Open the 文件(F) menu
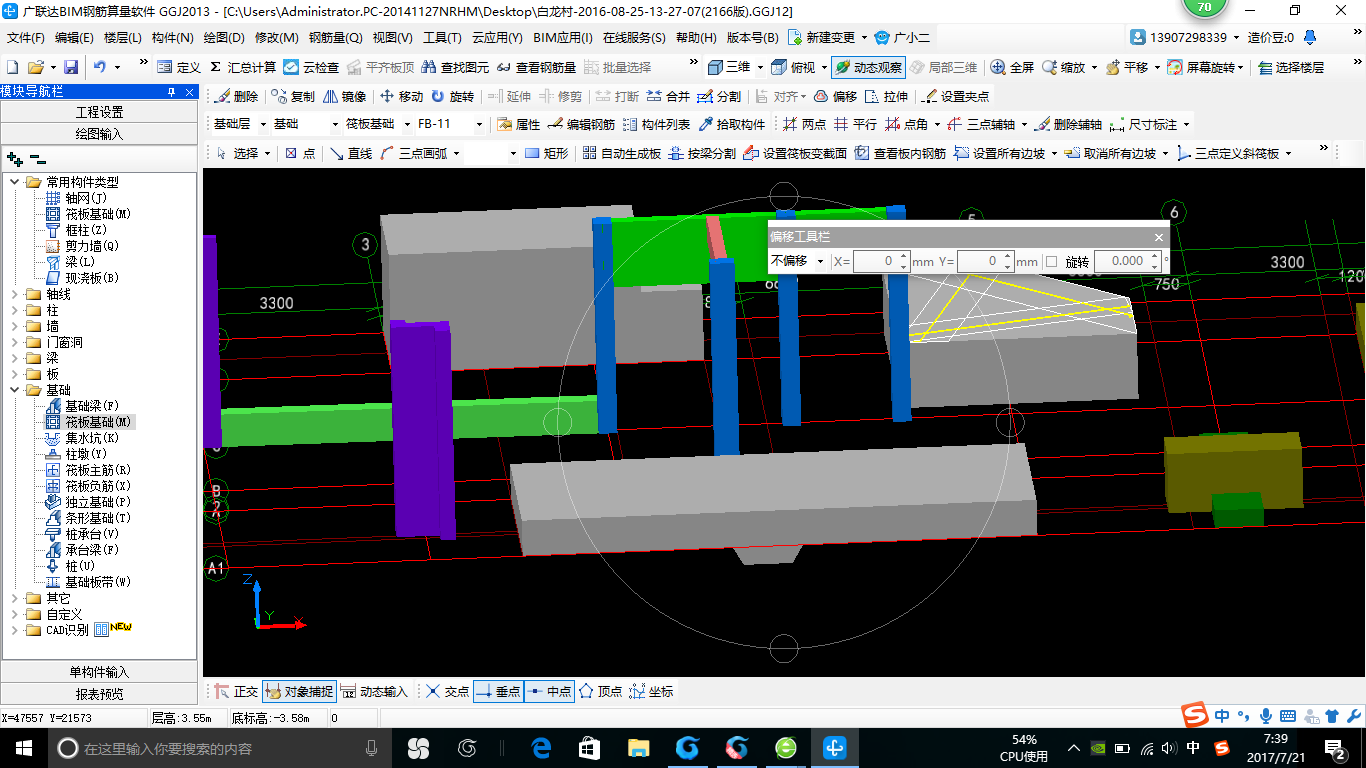 coord(26,38)
